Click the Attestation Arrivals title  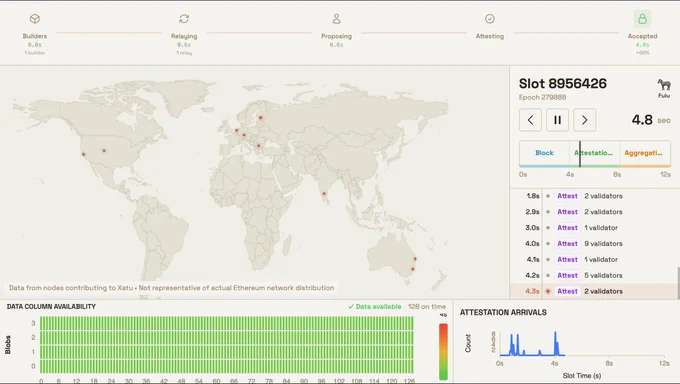503,312
